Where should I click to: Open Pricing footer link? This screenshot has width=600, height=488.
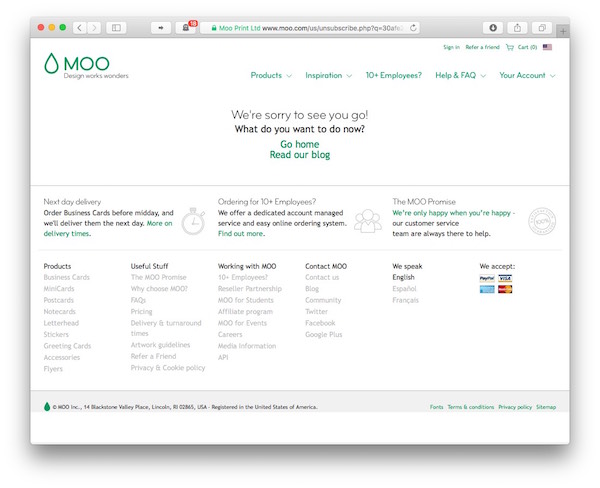[x=142, y=312]
